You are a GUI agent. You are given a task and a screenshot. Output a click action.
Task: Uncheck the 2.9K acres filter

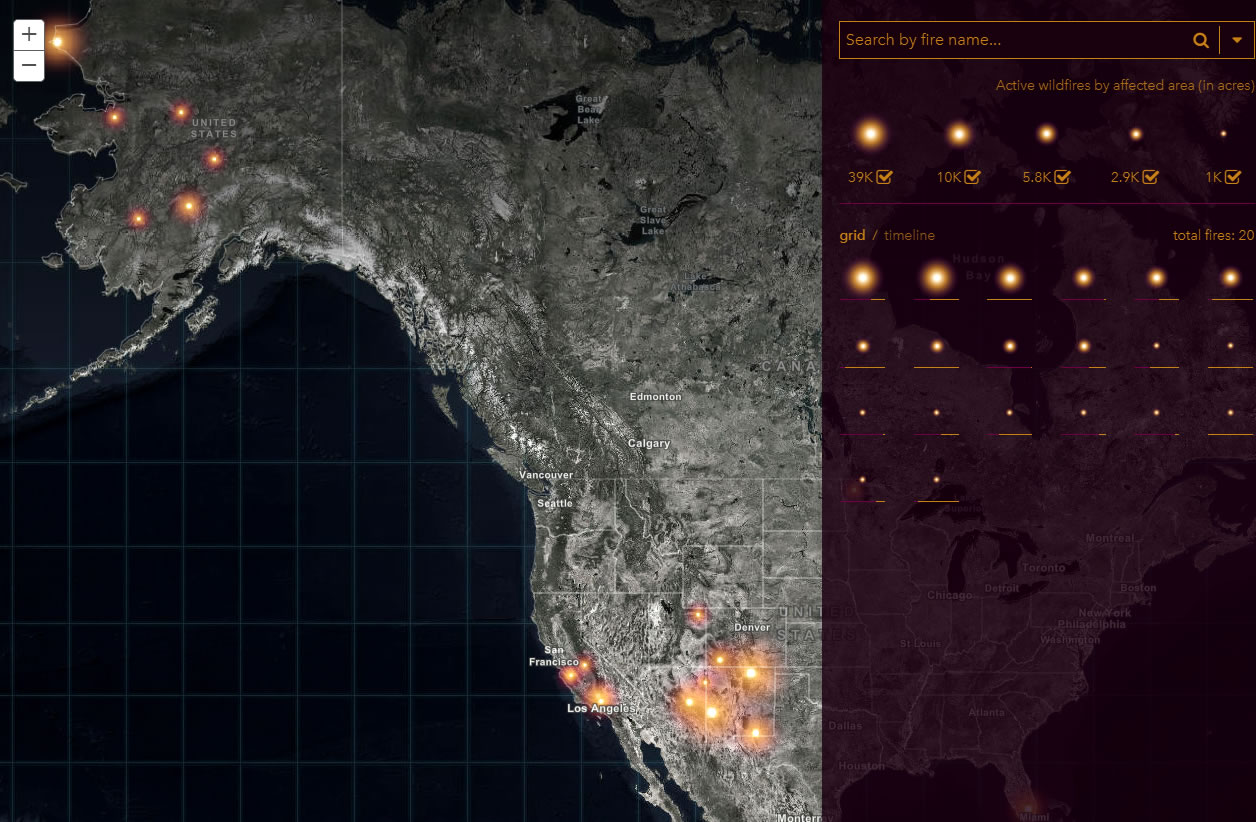coord(1150,176)
